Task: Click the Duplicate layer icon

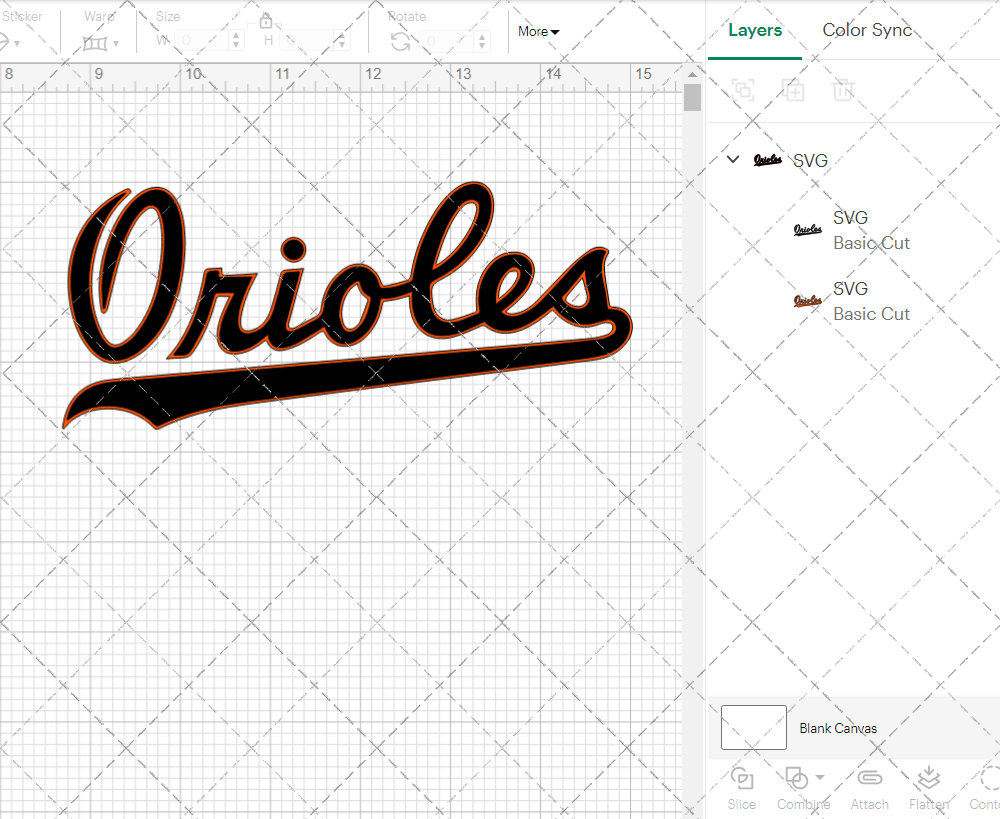Action: tap(794, 91)
